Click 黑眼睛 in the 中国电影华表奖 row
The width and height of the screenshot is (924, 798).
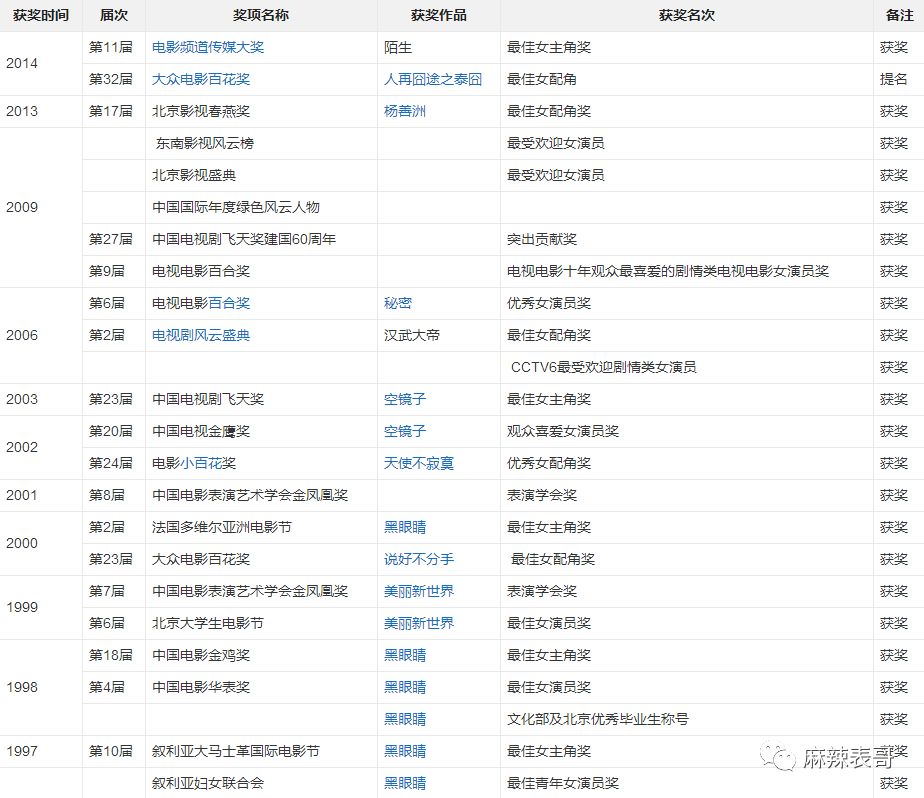[x=405, y=687]
